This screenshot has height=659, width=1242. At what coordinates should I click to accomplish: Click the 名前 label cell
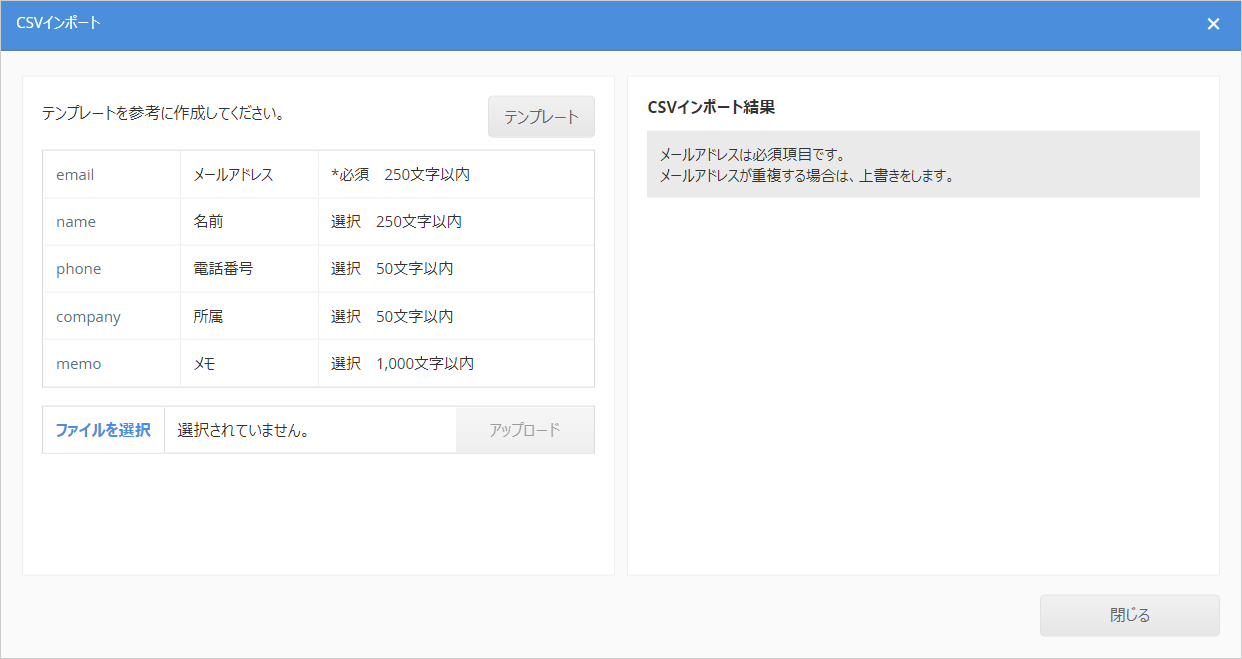tap(249, 222)
